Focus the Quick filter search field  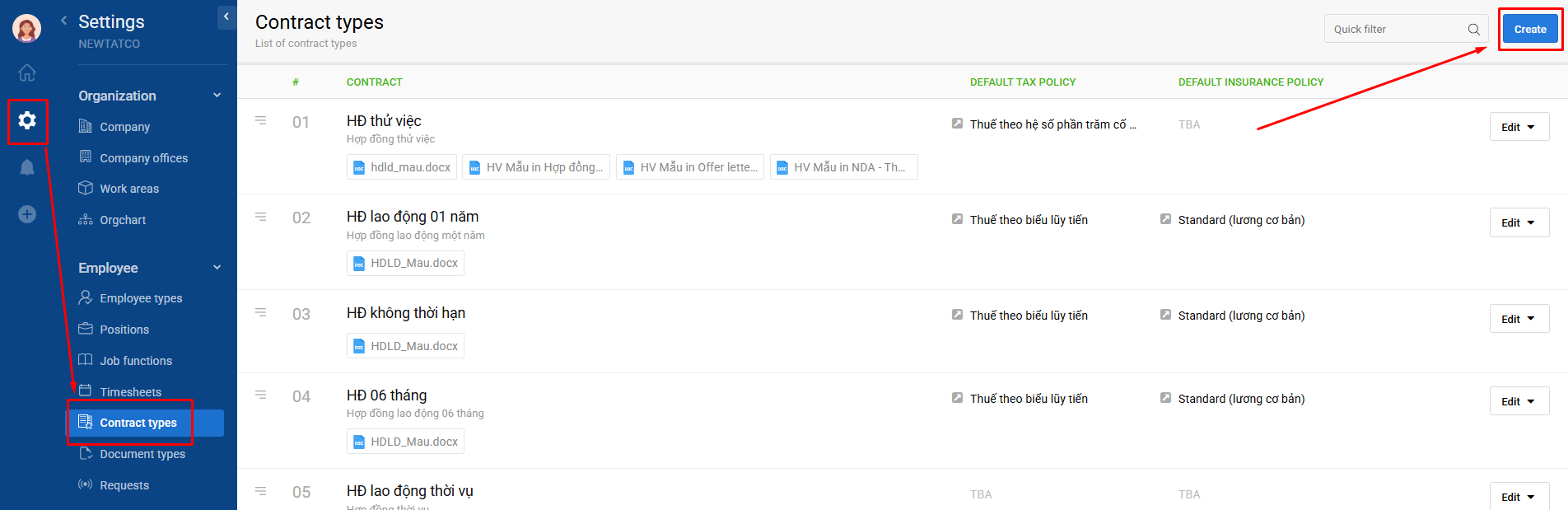click(1406, 29)
